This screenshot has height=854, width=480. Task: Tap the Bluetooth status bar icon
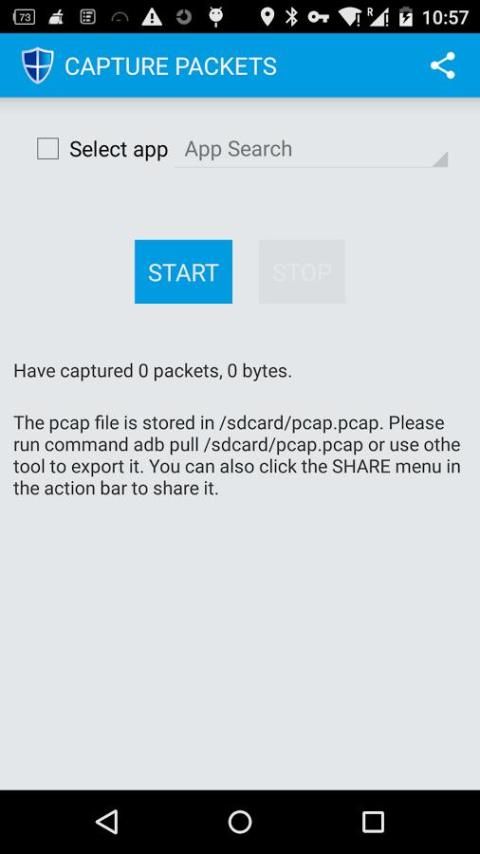[292, 17]
